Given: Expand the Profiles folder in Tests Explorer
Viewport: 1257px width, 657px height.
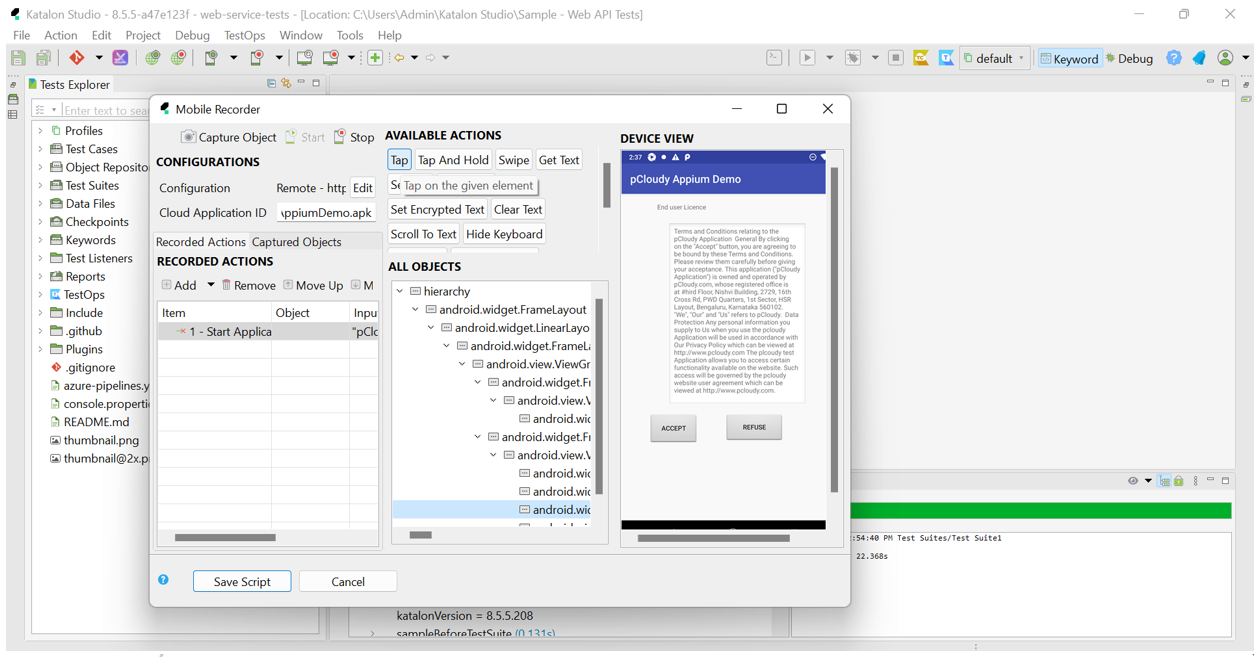Looking at the screenshot, I should tap(41, 131).
